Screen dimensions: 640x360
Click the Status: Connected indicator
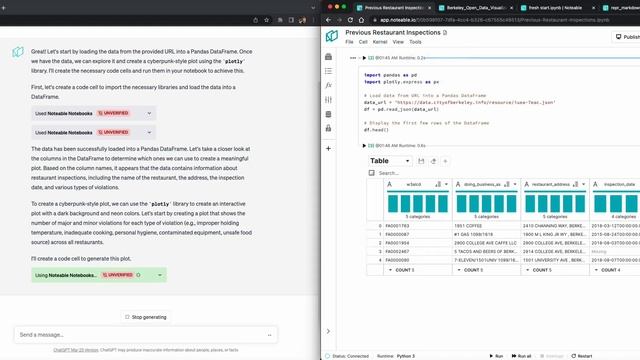coord(347,356)
